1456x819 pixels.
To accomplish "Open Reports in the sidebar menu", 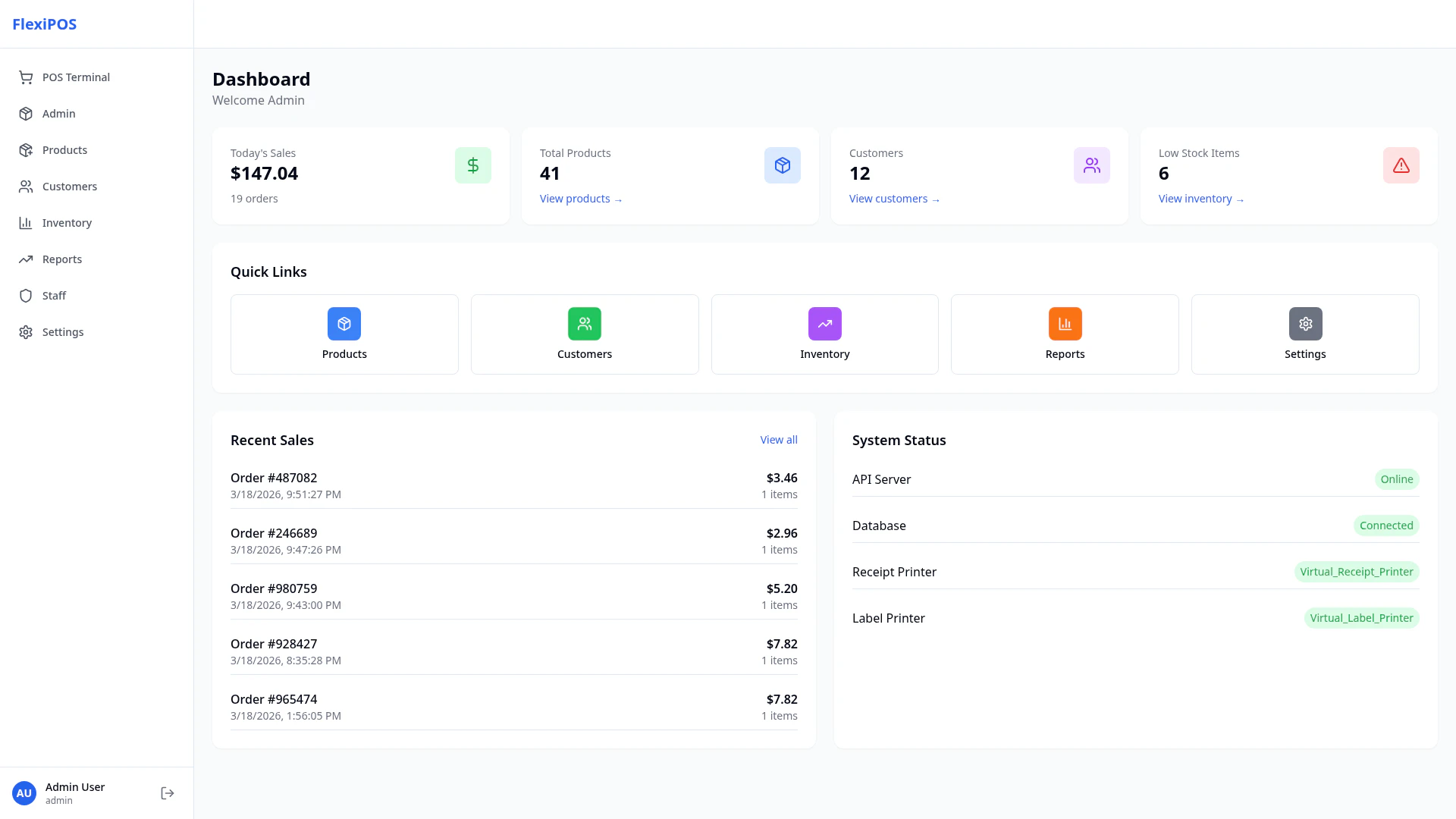I will [62, 259].
